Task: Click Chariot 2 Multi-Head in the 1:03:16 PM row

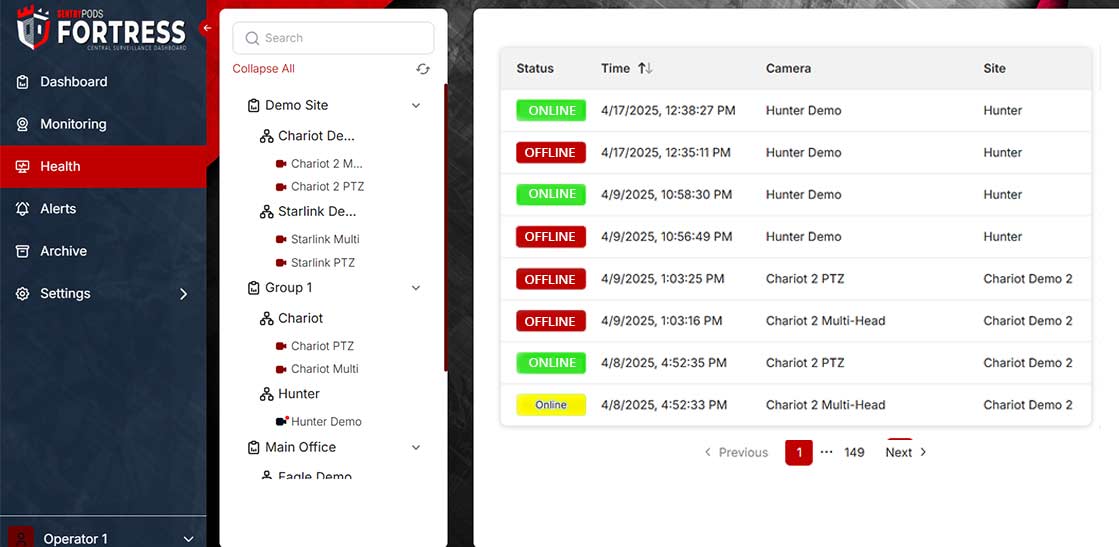Action: click(825, 321)
